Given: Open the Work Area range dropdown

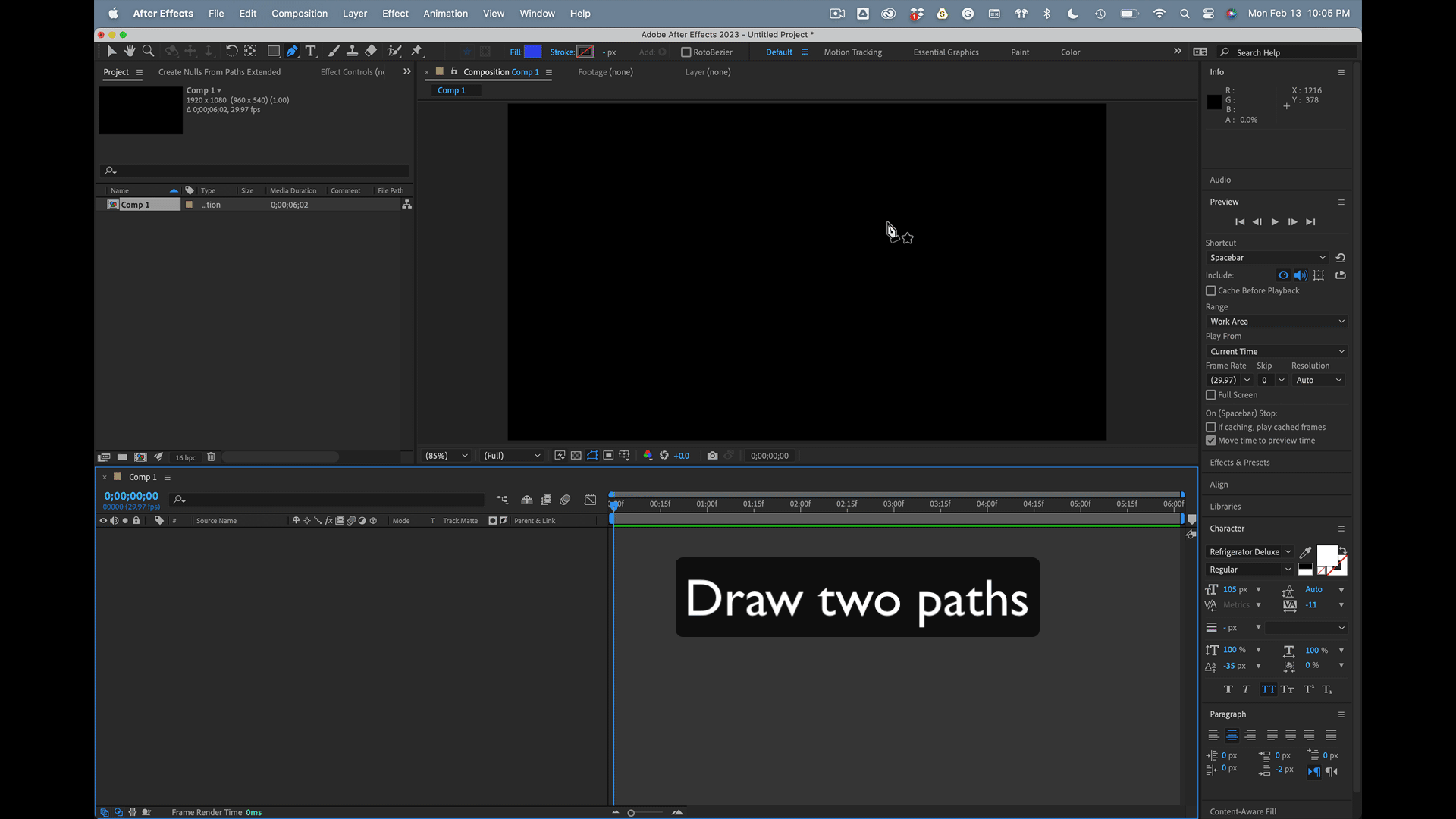Looking at the screenshot, I should (1276, 322).
